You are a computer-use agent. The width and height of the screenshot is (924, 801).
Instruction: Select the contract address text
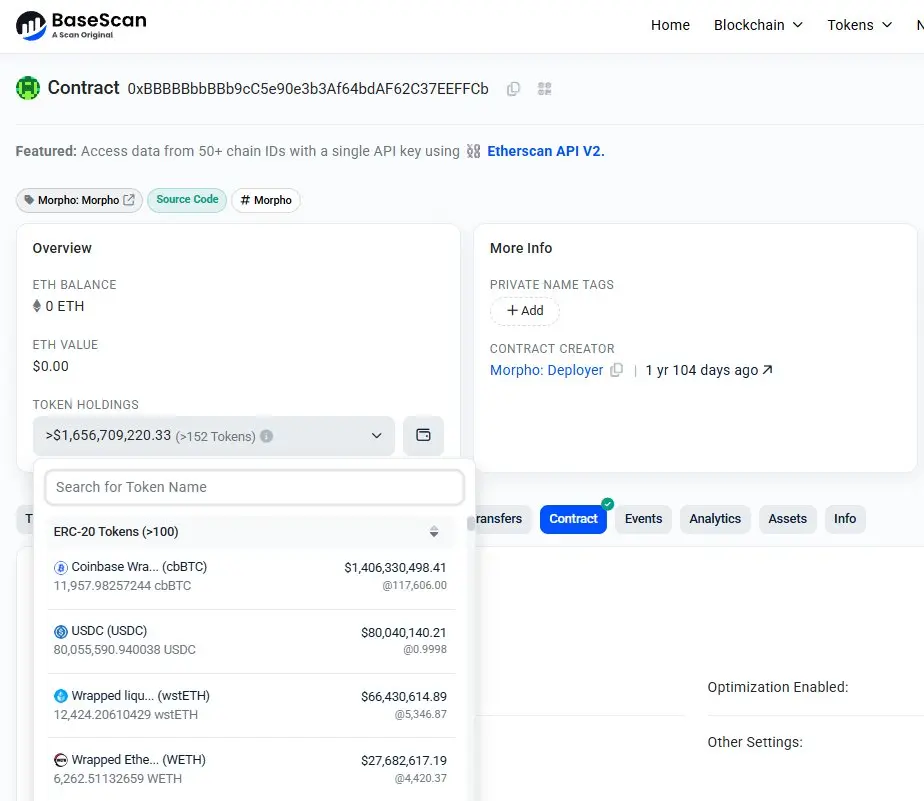pyautogui.click(x=308, y=89)
